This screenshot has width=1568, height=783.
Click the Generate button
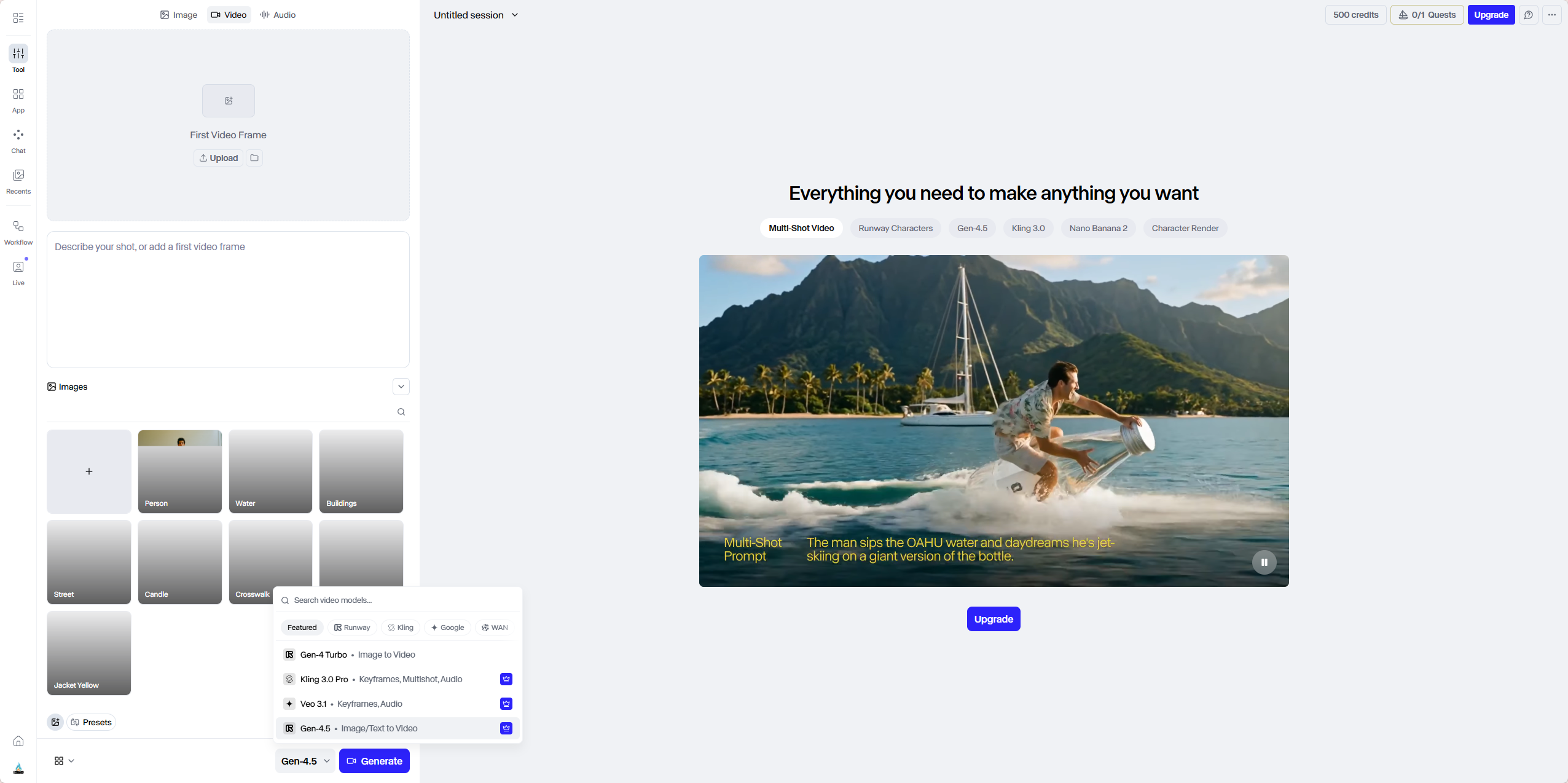374,761
